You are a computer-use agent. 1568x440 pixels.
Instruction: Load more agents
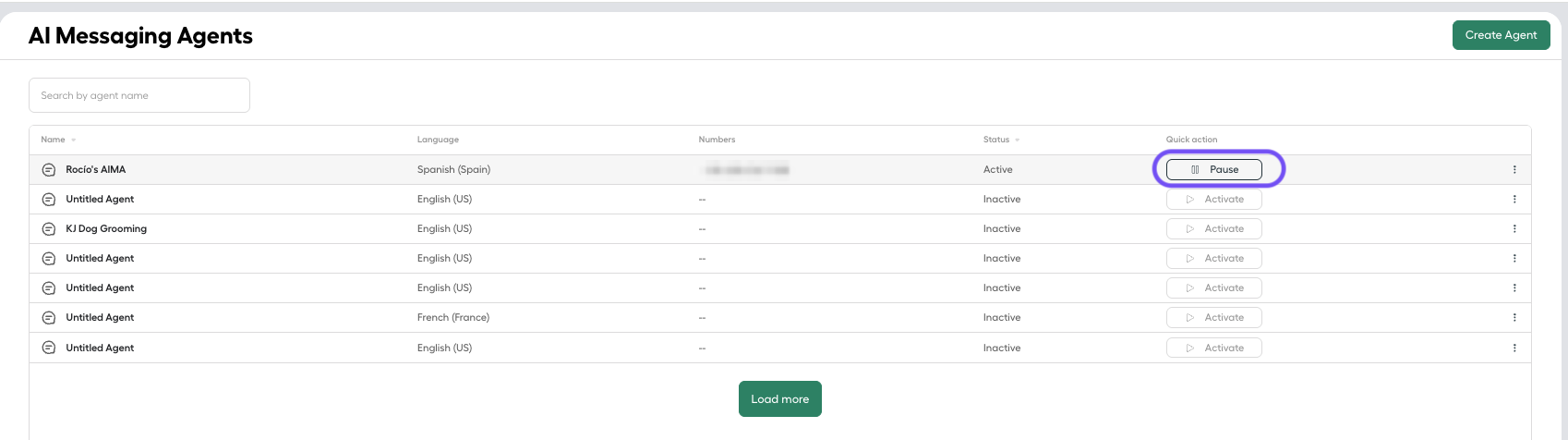click(x=779, y=399)
